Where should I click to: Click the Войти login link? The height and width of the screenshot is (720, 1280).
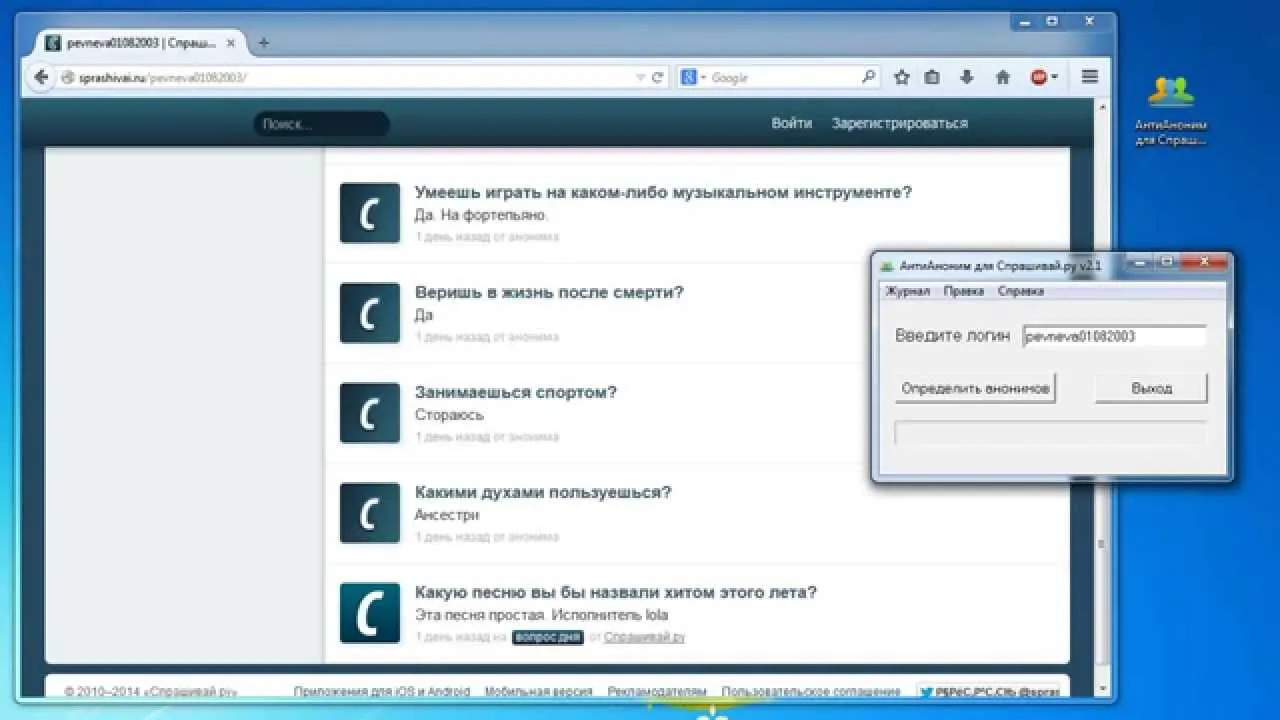pos(792,123)
